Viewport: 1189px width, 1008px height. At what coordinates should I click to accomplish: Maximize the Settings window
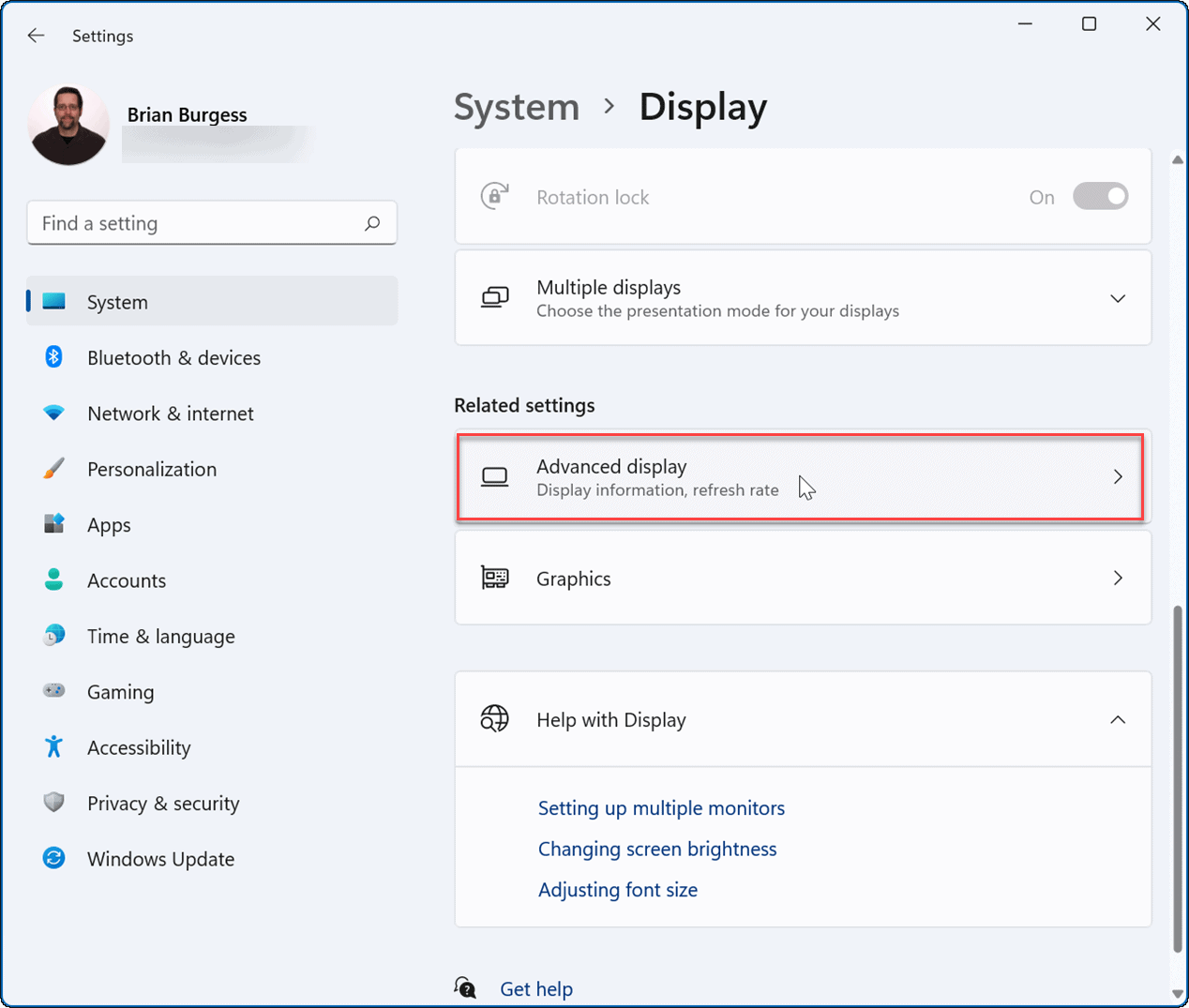coord(1089,23)
